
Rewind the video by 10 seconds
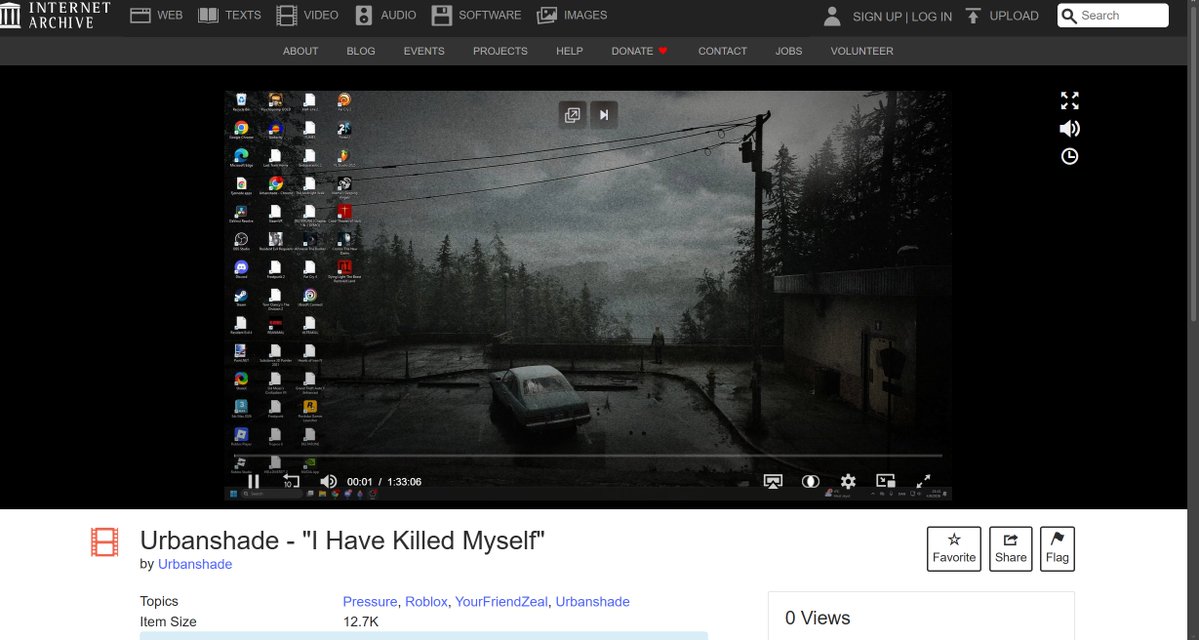point(291,481)
